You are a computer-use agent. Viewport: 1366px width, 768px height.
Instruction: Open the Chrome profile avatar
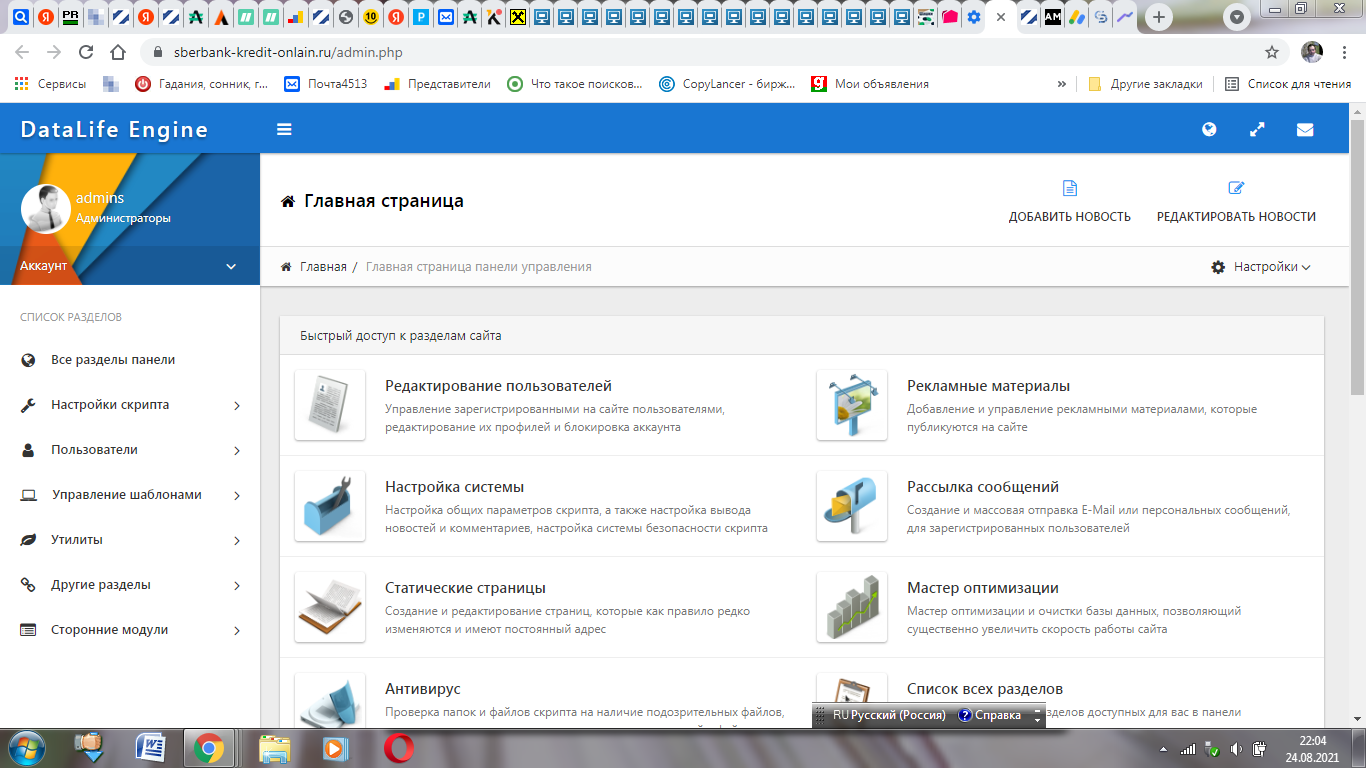click(x=1312, y=52)
